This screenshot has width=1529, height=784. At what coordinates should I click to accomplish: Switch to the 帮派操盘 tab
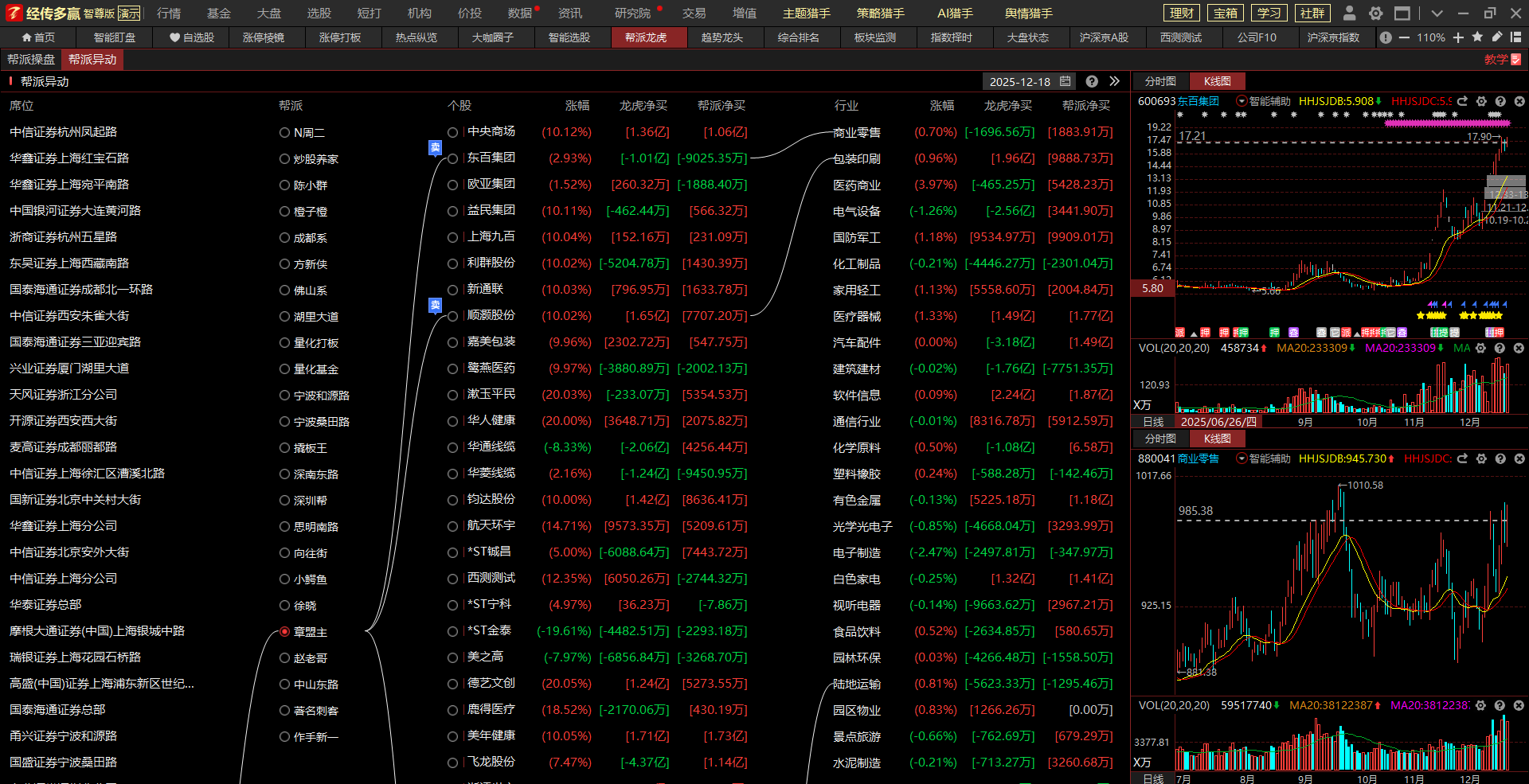click(31, 60)
